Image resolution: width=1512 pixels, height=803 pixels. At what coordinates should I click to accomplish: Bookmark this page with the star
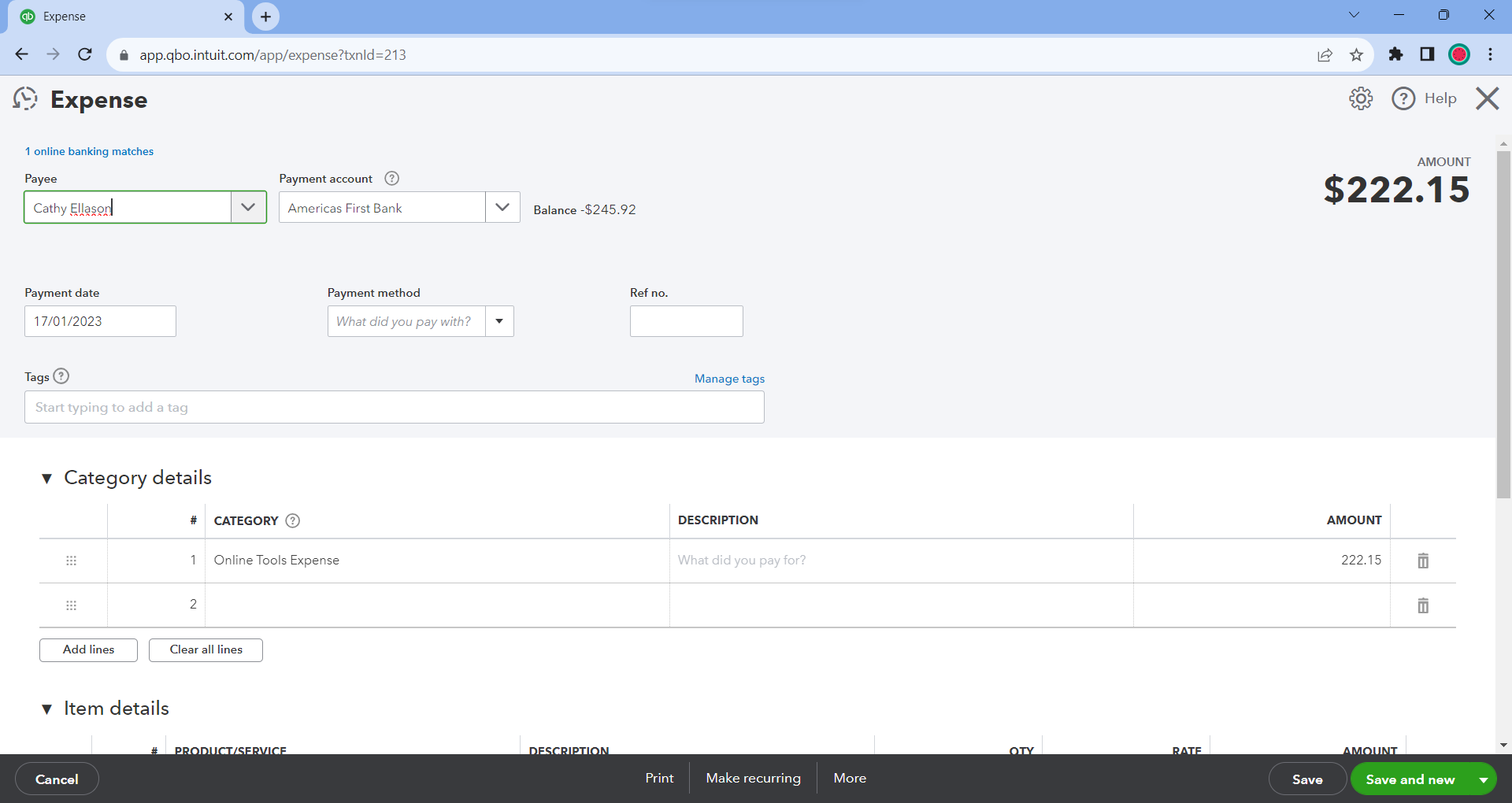pos(1356,54)
